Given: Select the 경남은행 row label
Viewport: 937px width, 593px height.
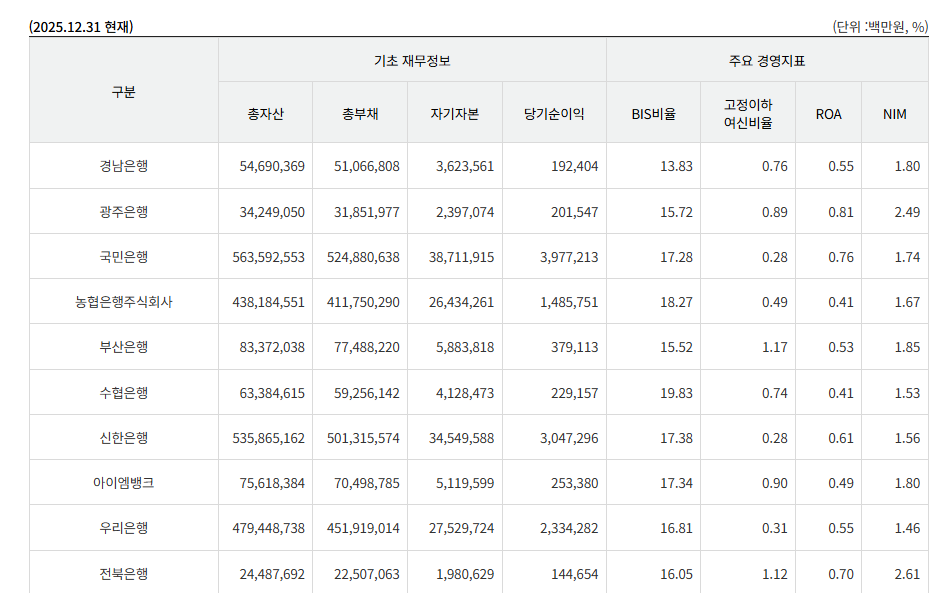Looking at the screenshot, I should point(124,166).
